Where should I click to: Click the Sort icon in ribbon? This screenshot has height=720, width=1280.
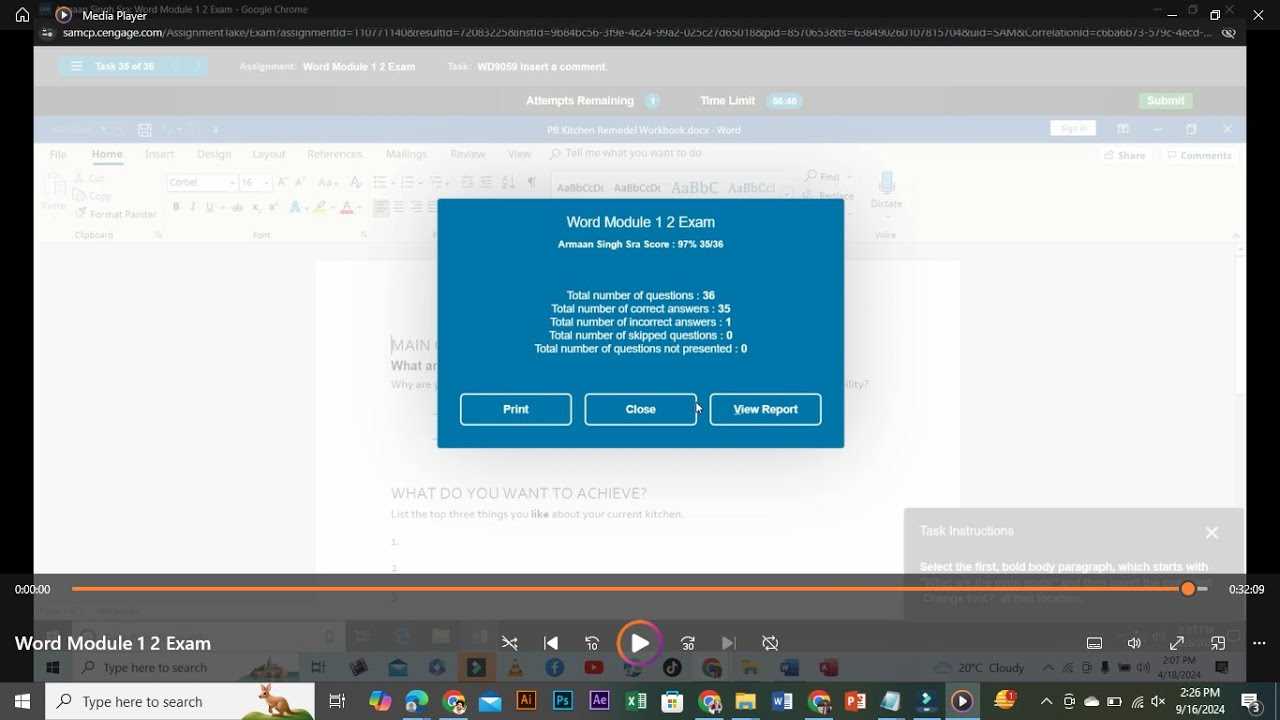(508, 183)
